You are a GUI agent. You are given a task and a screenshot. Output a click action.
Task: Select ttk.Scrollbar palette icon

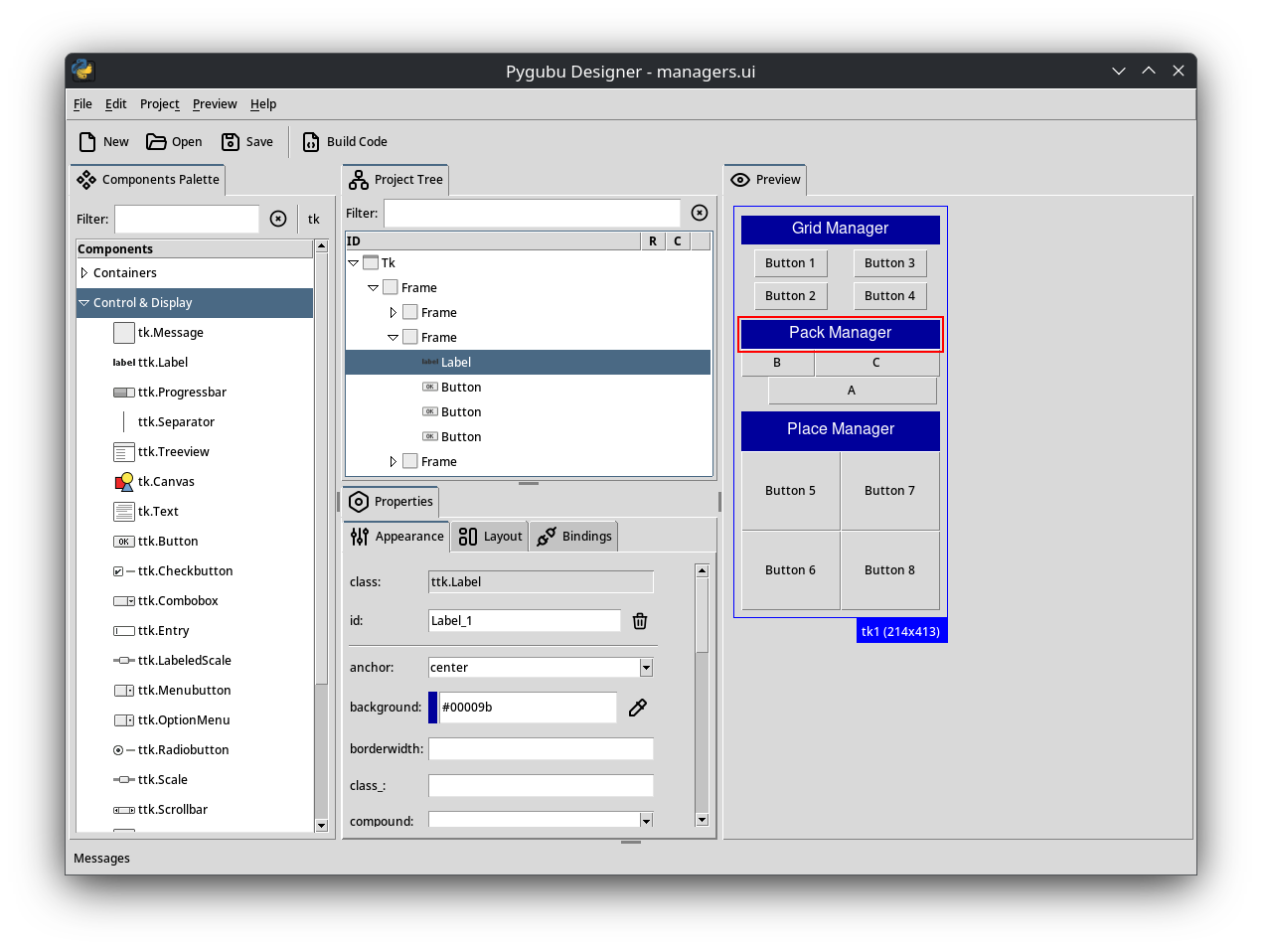tap(124, 810)
